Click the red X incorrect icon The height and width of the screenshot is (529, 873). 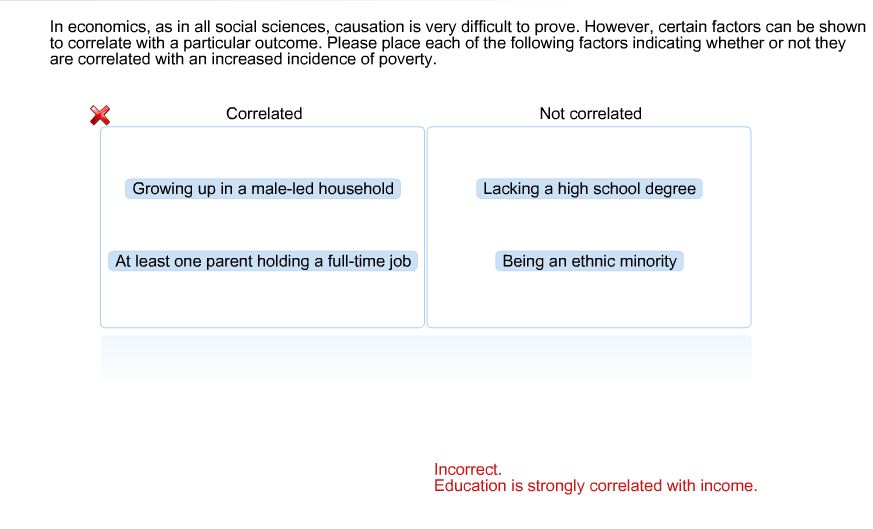tap(100, 115)
